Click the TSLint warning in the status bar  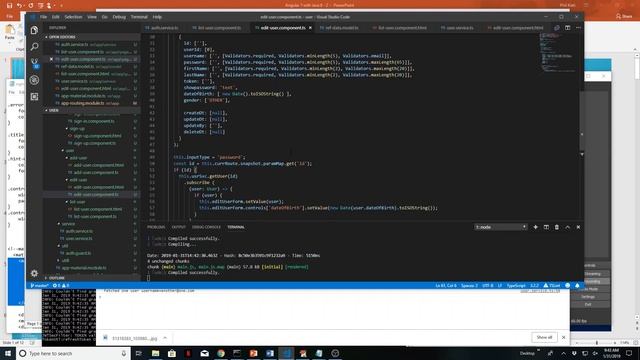pos(552,285)
